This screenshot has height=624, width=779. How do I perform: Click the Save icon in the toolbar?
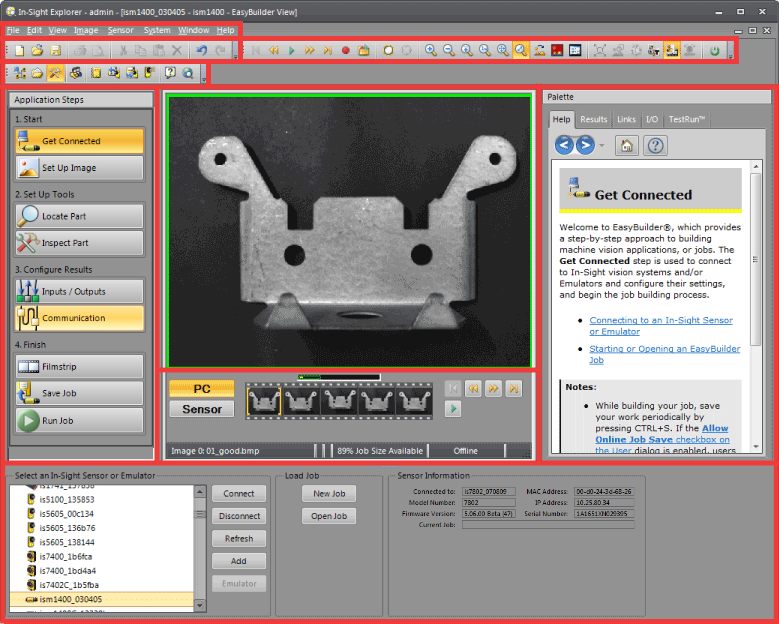tap(55, 50)
